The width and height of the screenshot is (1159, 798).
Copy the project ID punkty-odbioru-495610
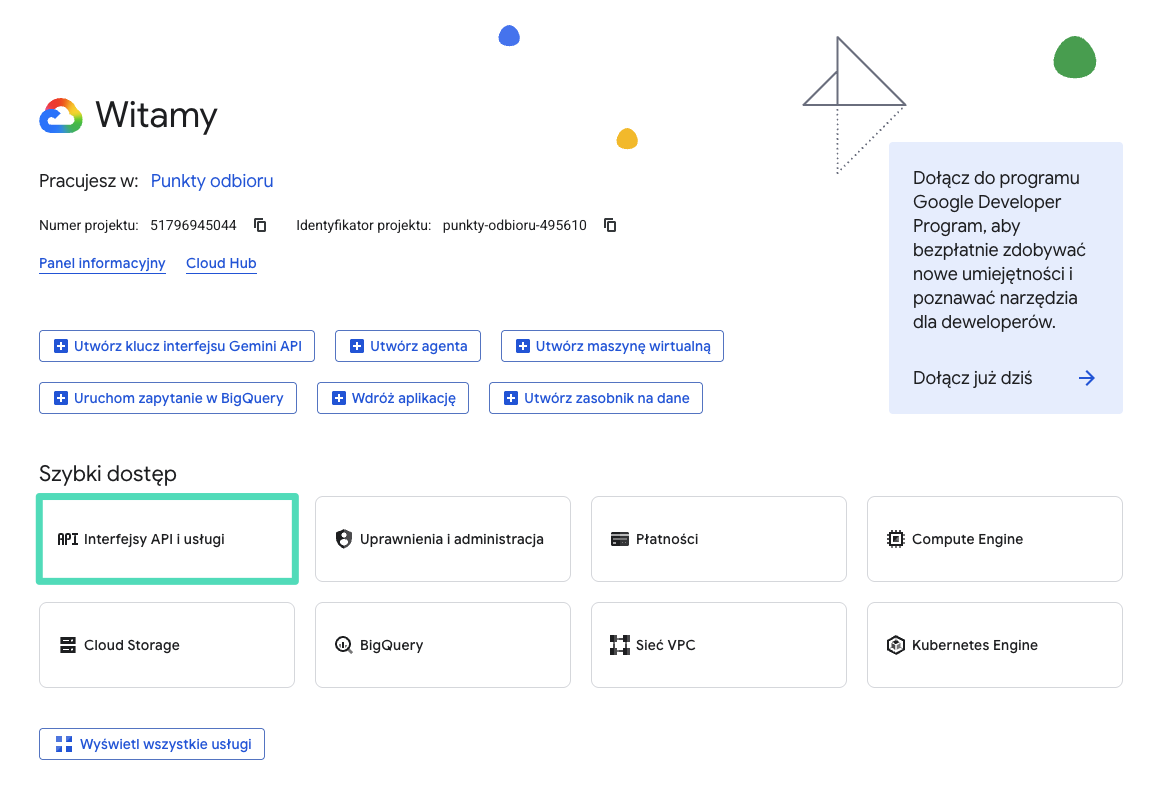pyautogui.click(x=610, y=225)
